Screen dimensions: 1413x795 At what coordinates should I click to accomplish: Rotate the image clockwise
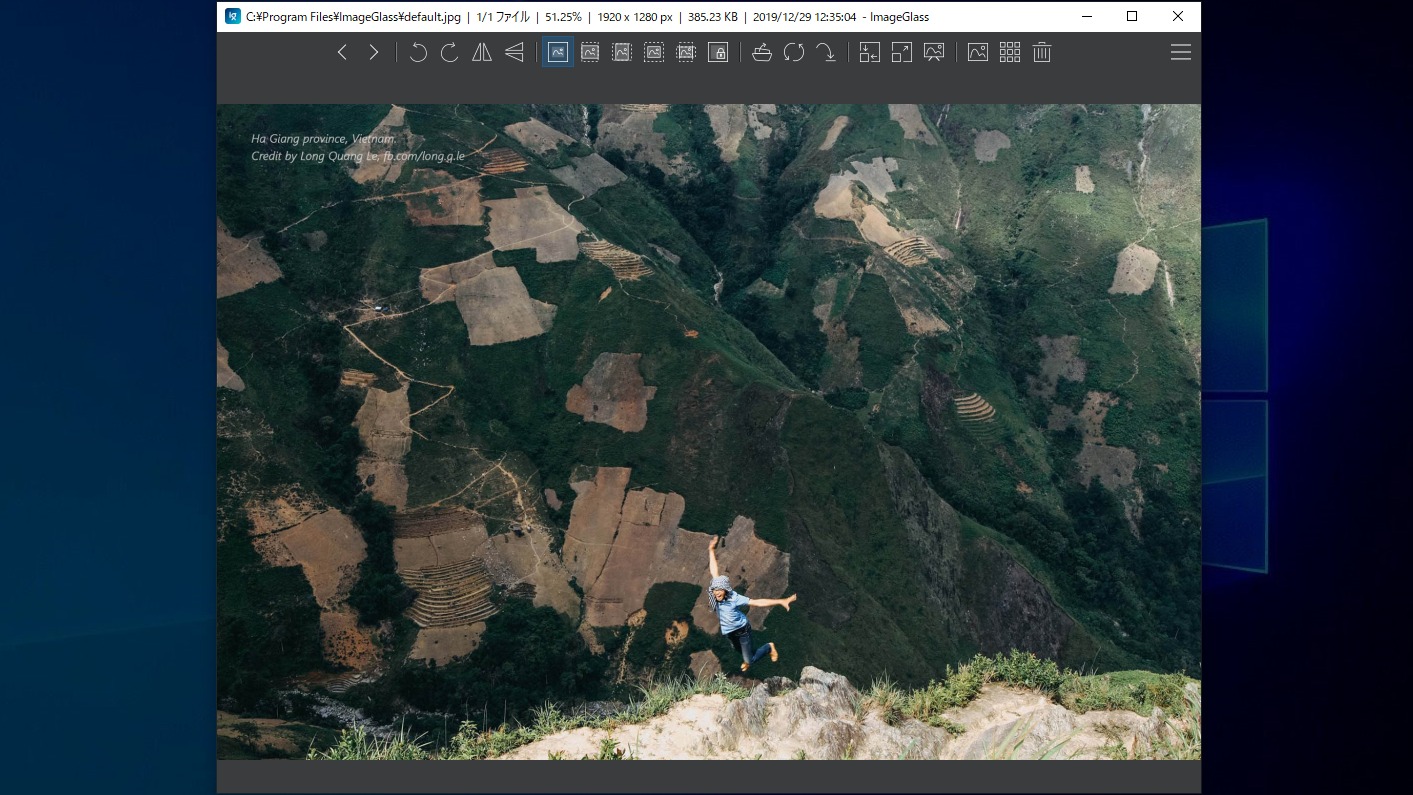click(x=450, y=52)
